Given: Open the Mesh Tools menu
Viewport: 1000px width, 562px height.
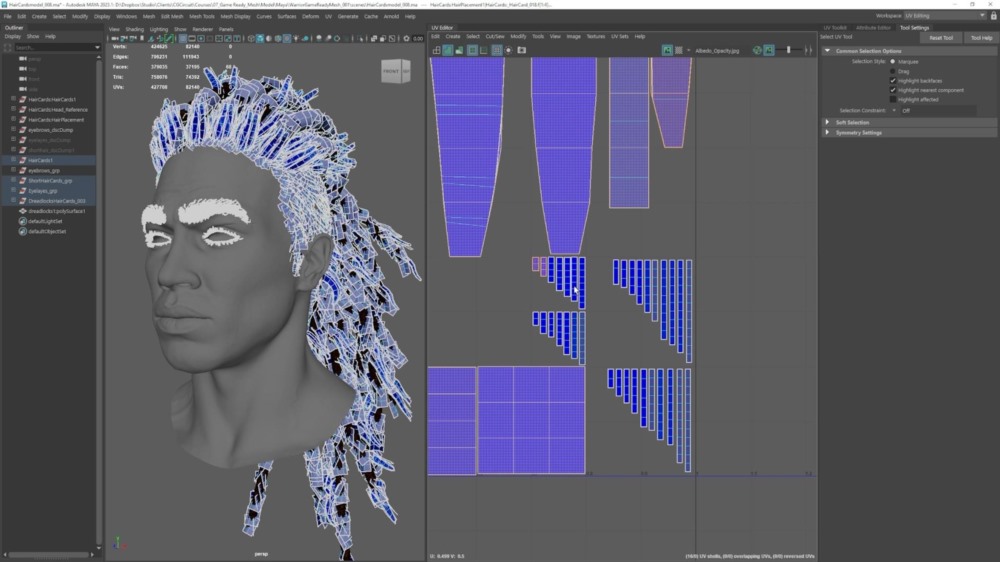Looking at the screenshot, I should 202,17.
